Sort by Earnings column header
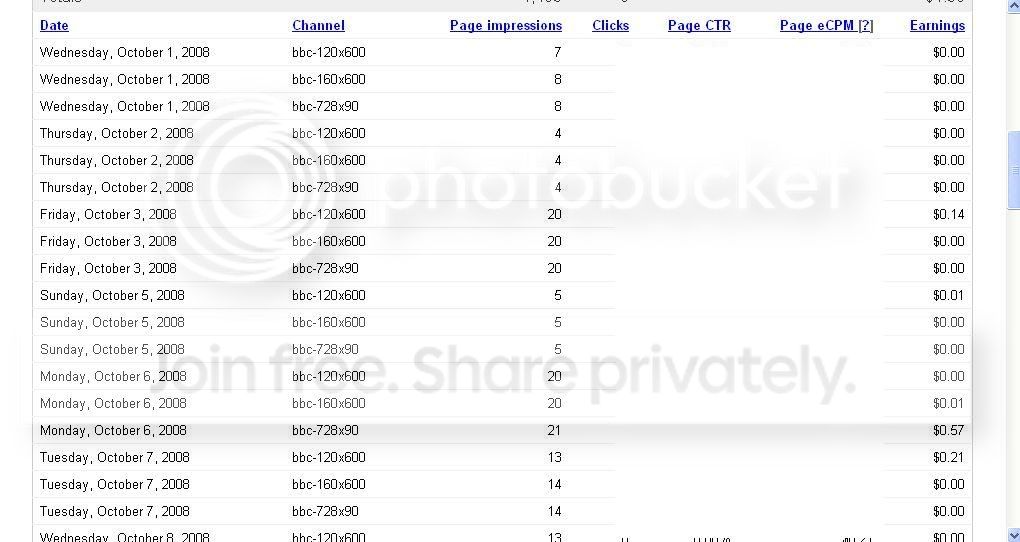 [x=937, y=25]
